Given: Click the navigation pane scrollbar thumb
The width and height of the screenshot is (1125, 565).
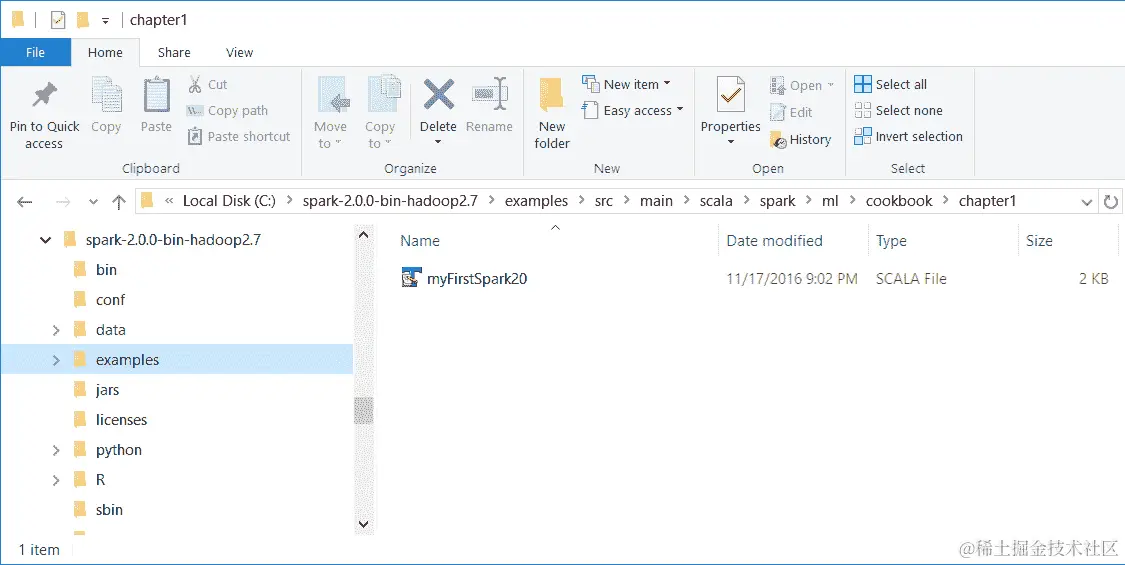Looking at the screenshot, I should pos(364,411).
